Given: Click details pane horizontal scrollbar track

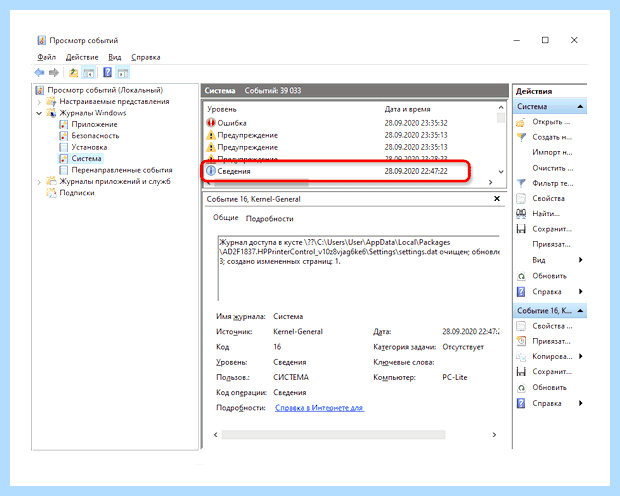Looking at the screenshot, I should tap(333, 435).
